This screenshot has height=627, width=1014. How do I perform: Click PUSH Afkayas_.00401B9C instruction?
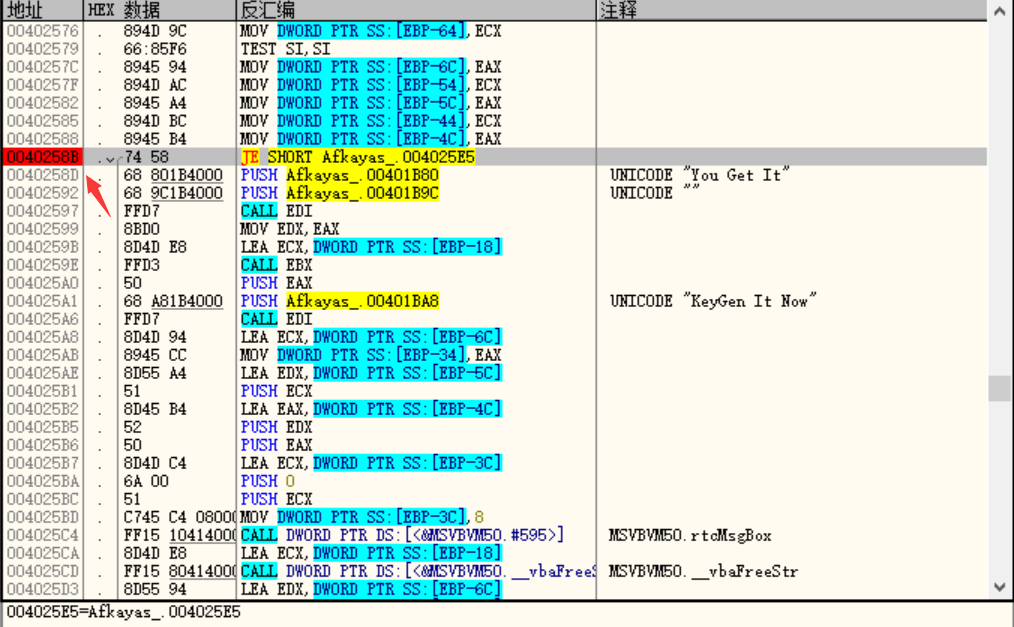point(340,193)
